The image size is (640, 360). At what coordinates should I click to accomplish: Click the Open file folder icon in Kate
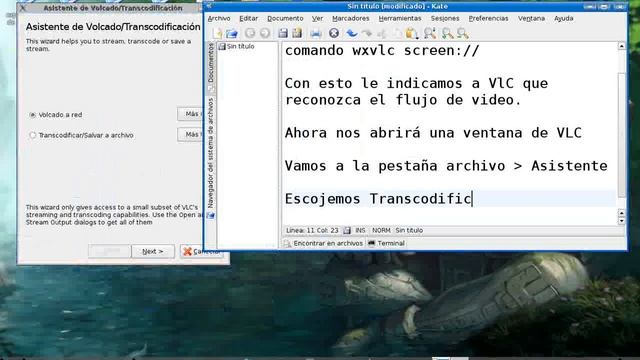pyautogui.click(x=232, y=33)
